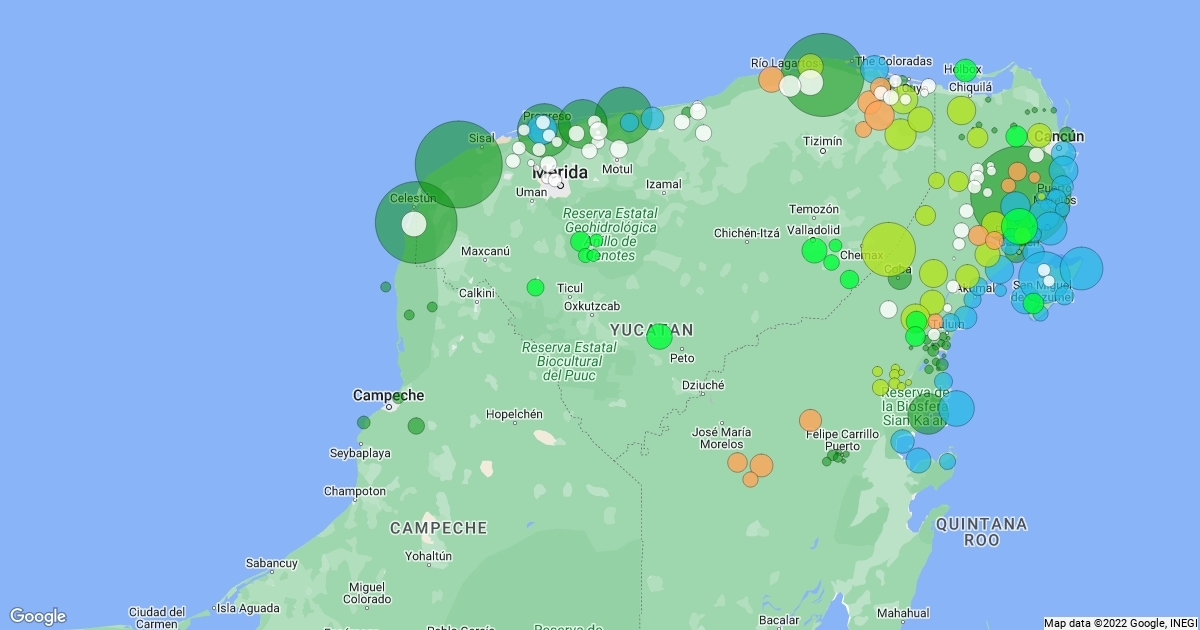Click the Cancún city label
The width and height of the screenshot is (1200, 630).
point(1058,136)
